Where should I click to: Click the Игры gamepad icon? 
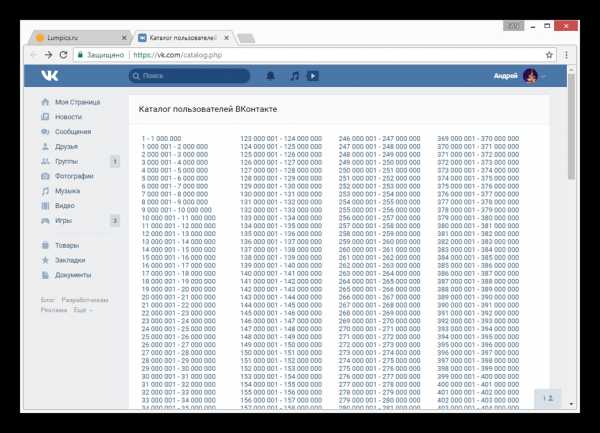[45, 221]
